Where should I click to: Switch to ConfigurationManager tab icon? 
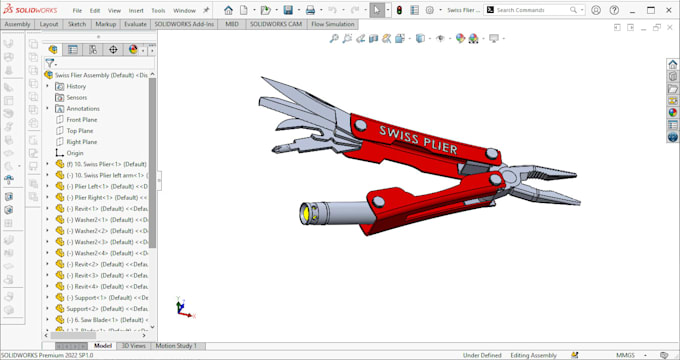pos(93,49)
